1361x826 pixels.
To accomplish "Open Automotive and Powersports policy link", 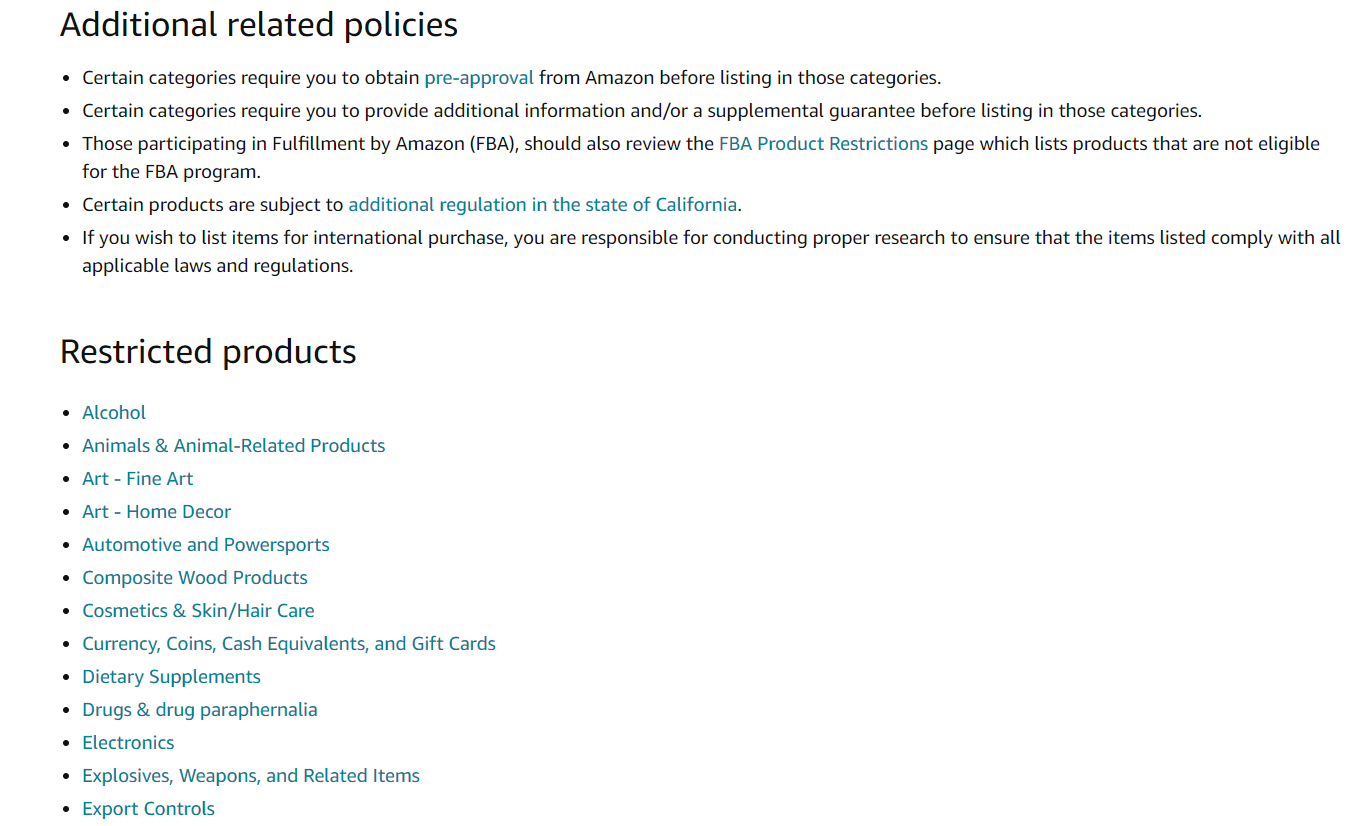I will coord(206,545).
